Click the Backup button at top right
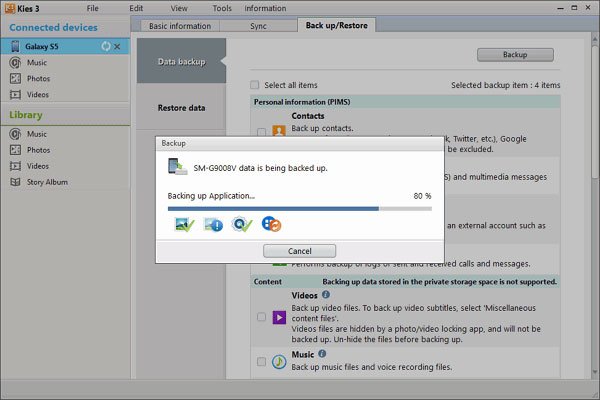Screen dimensions: 600x400 (515, 55)
